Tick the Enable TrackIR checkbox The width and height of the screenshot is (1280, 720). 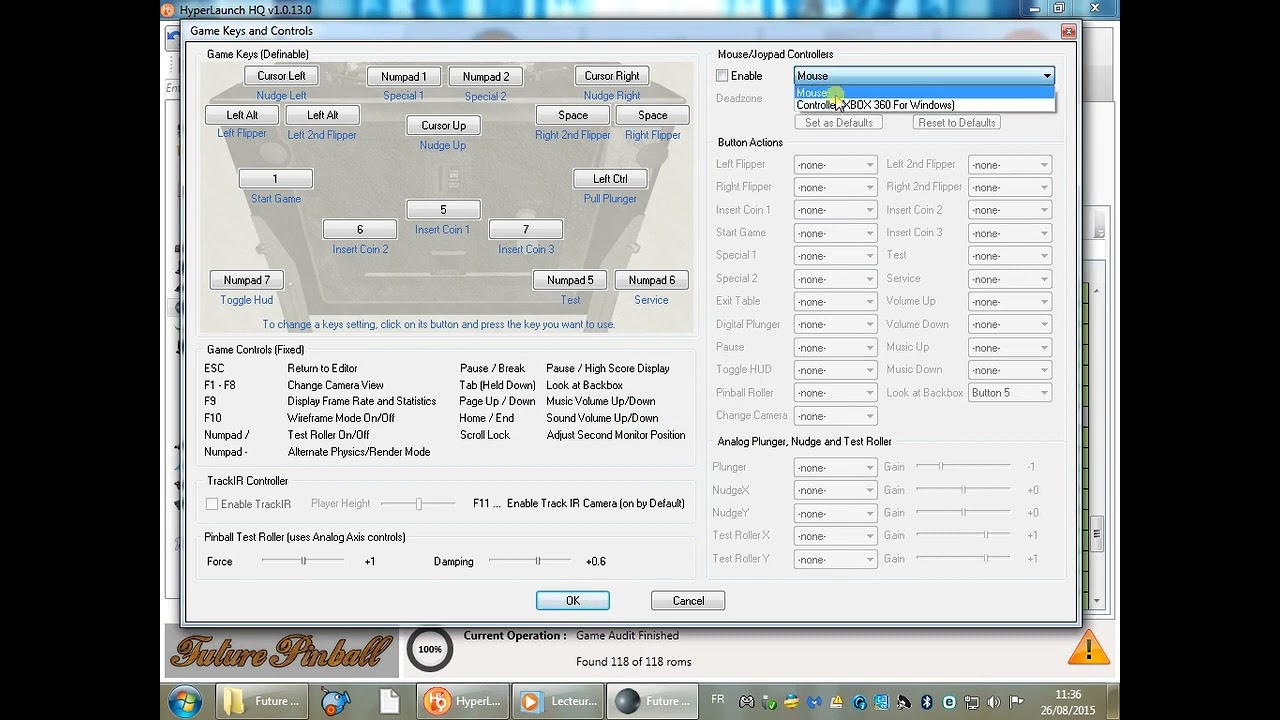pos(212,504)
